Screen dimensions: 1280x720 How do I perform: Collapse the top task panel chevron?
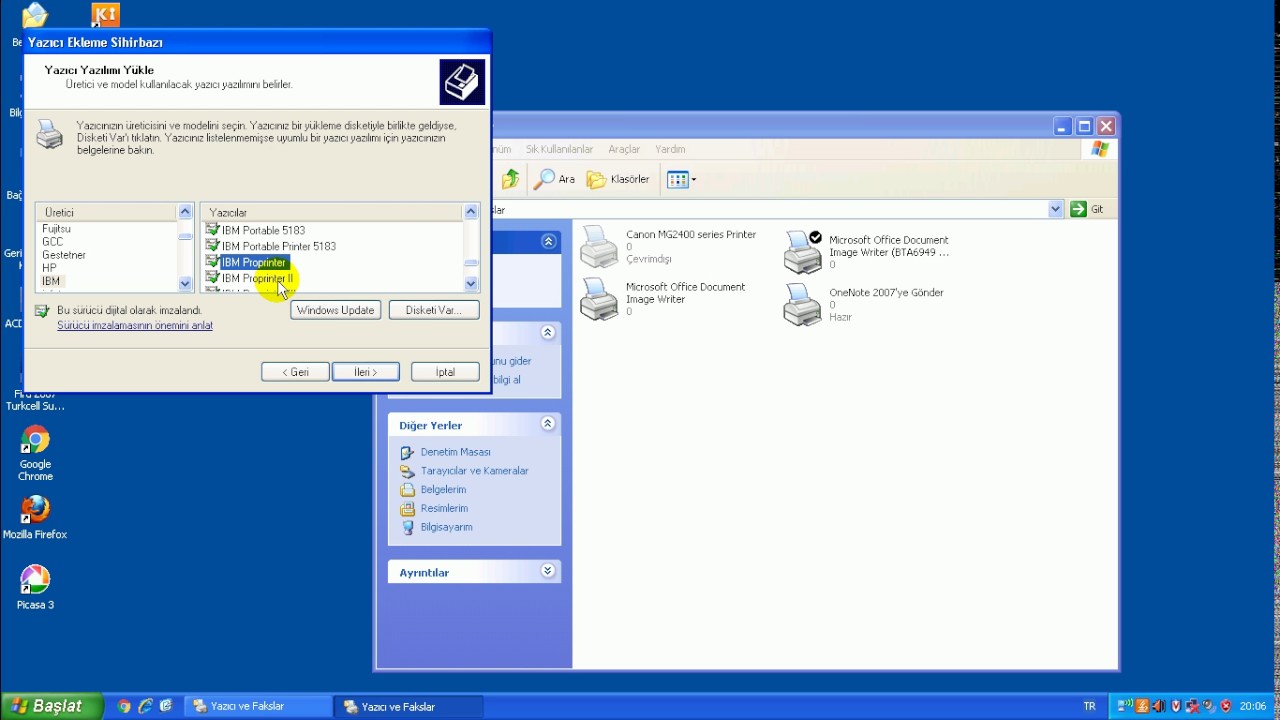click(x=548, y=241)
